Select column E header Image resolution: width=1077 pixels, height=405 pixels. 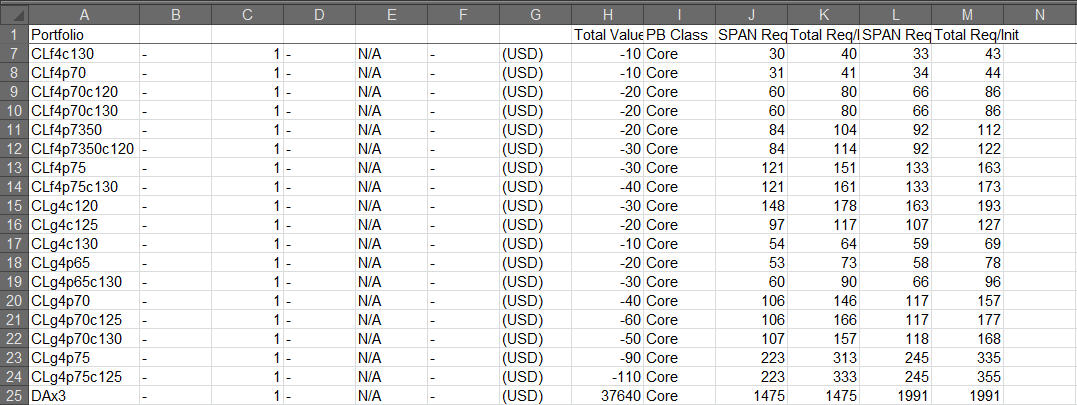pos(392,14)
